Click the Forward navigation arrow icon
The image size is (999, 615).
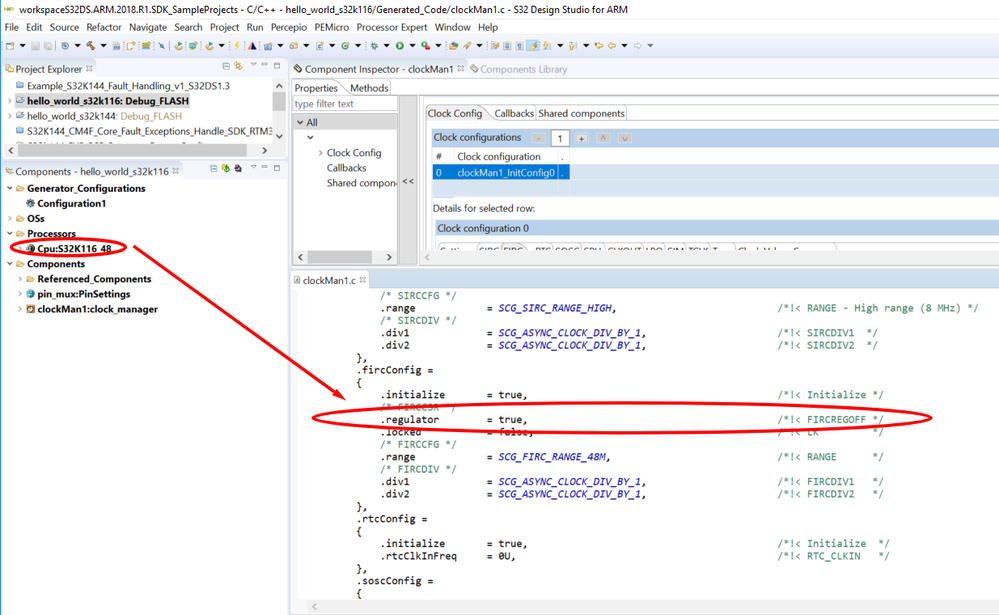click(x=638, y=46)
